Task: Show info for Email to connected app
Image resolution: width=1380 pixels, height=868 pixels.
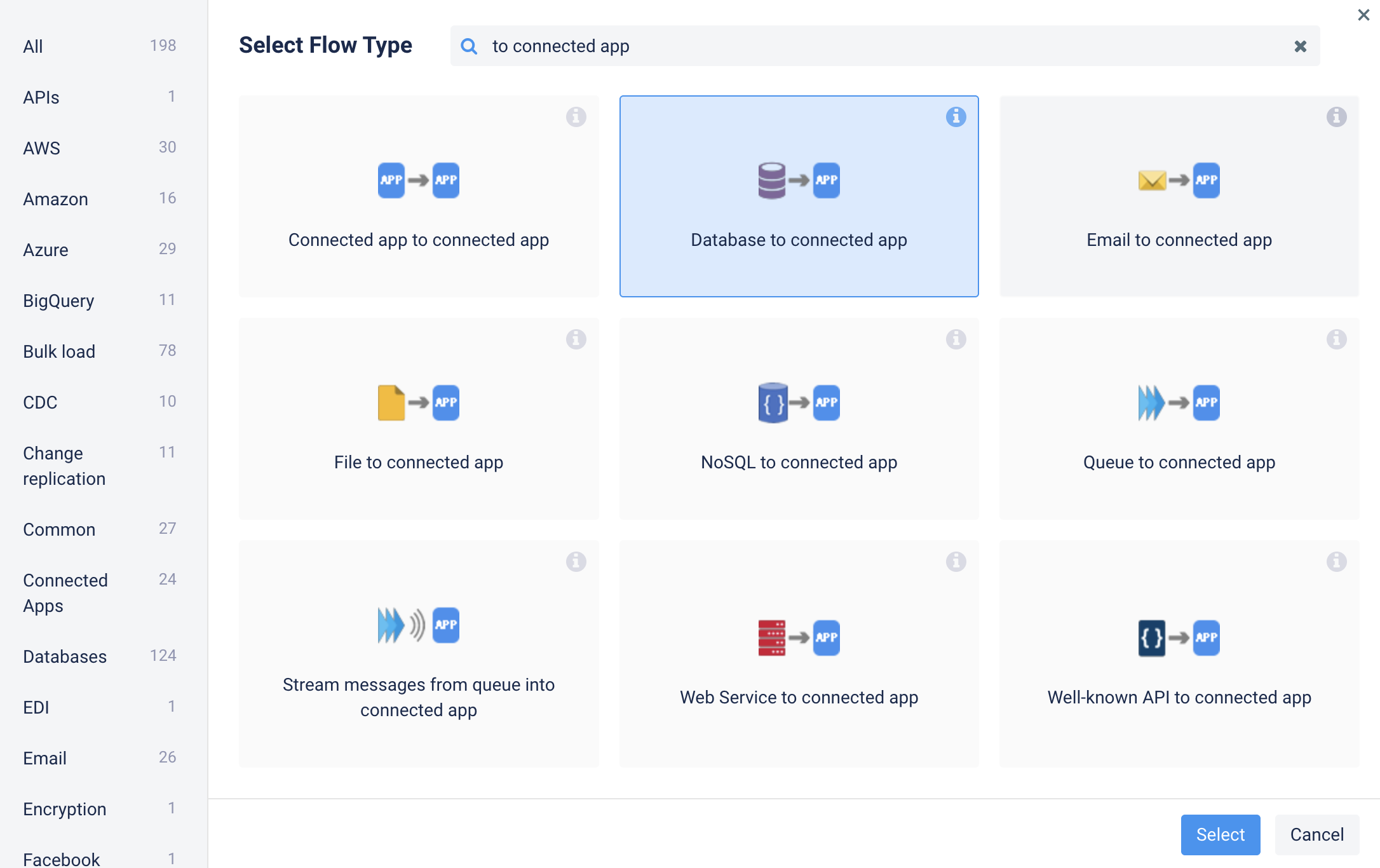Action: 1336,117
